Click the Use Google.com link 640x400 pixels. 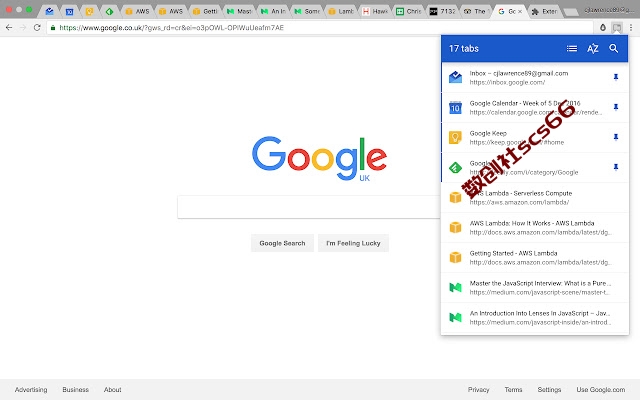point(600,390)
